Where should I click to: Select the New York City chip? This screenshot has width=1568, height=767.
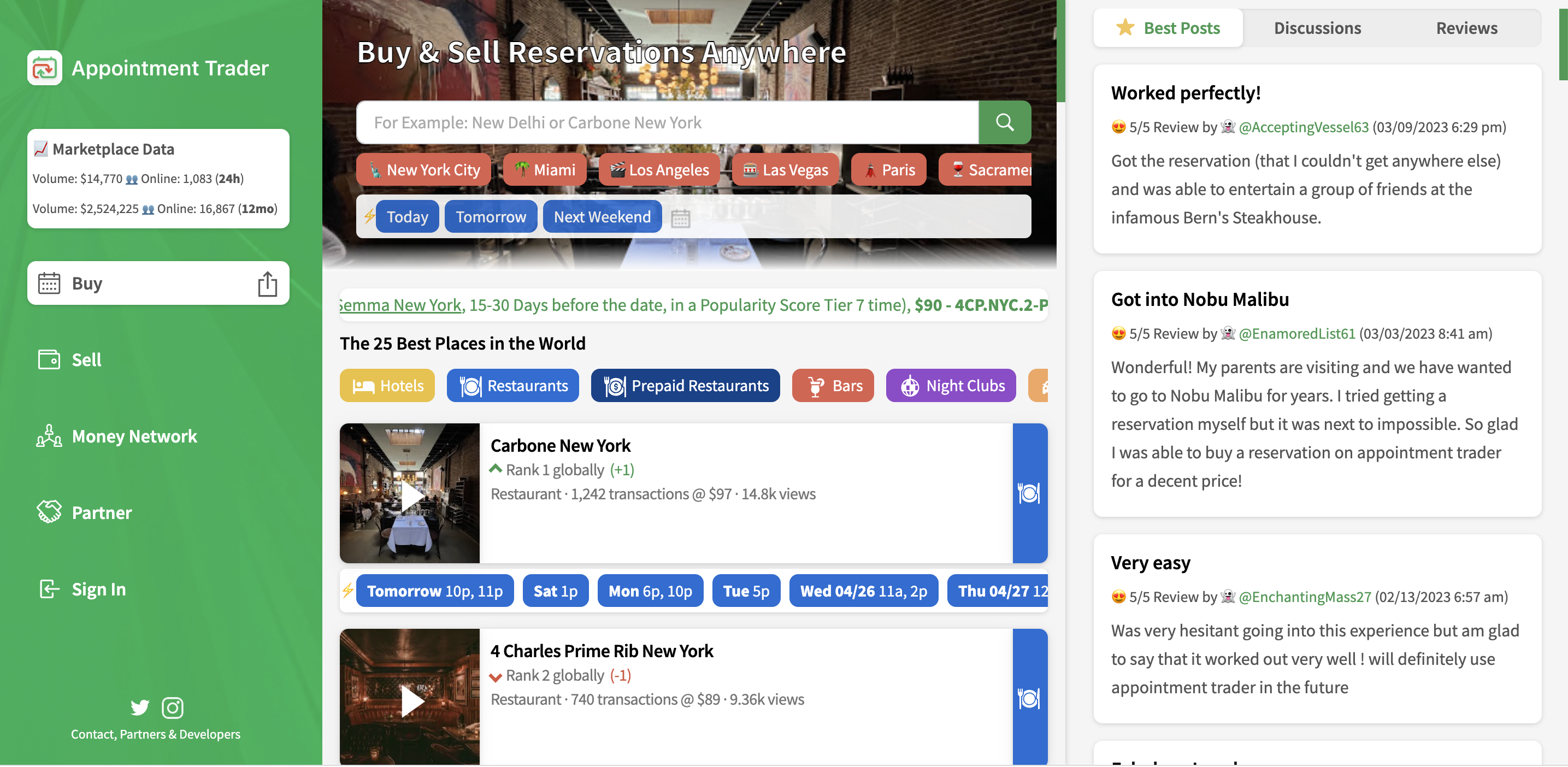pos(423,170)
